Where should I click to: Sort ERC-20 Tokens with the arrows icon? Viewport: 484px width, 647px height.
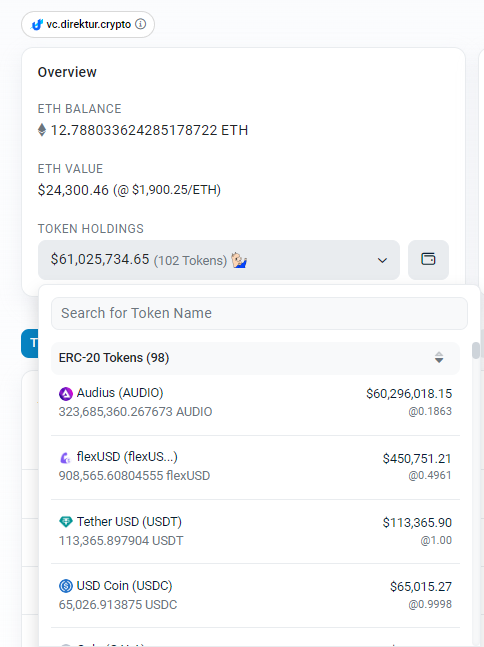[439, 357]
